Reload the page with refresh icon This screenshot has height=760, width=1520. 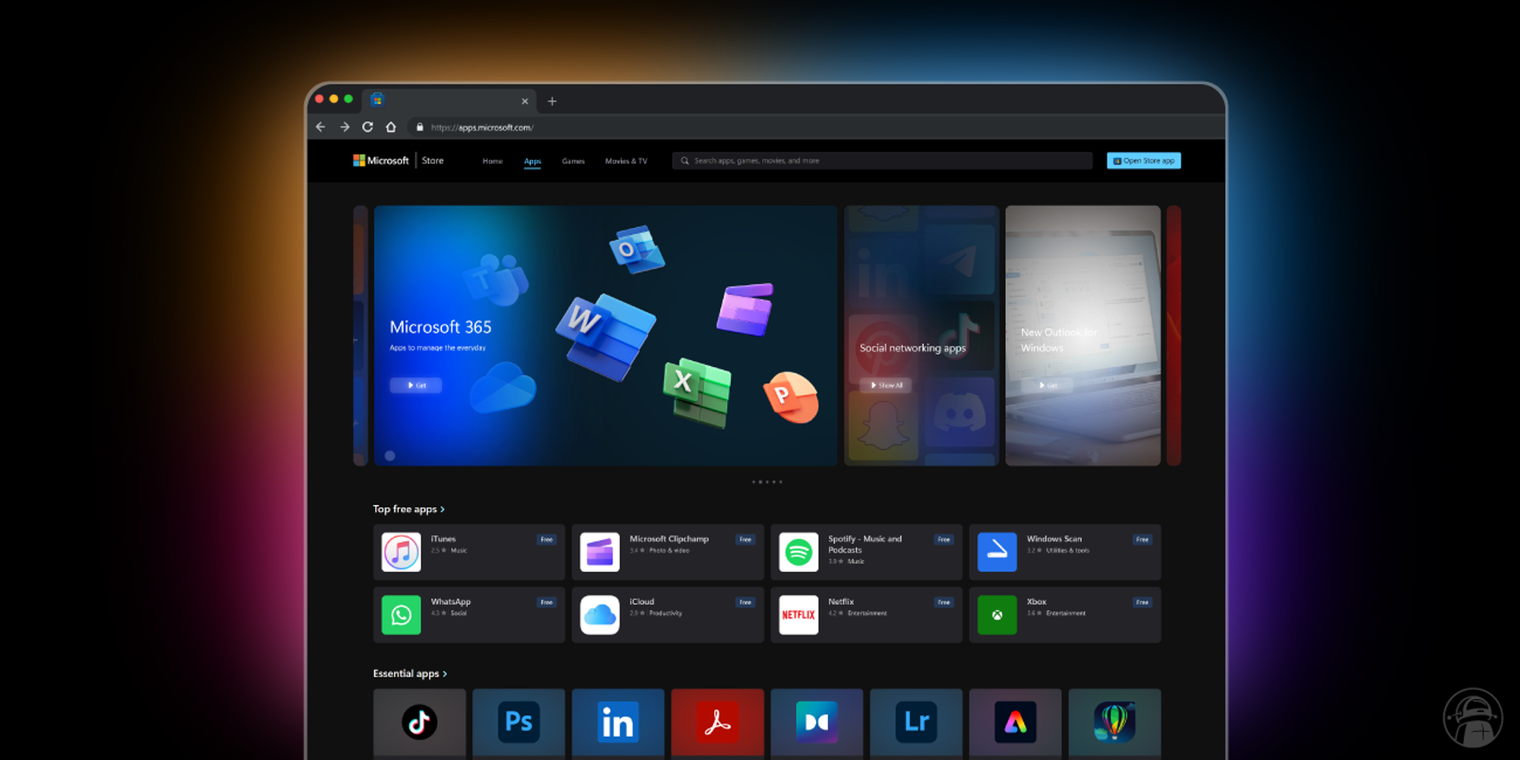[x=367, y=127]
